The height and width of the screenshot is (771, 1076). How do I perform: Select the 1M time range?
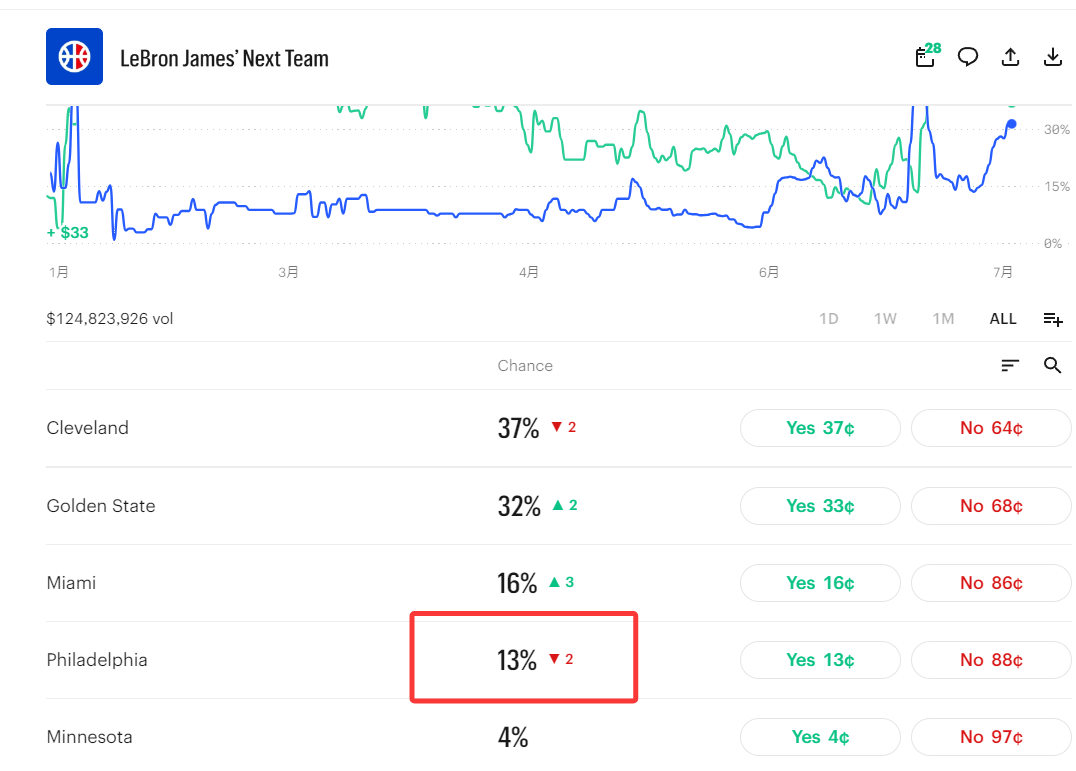point(943,319)
